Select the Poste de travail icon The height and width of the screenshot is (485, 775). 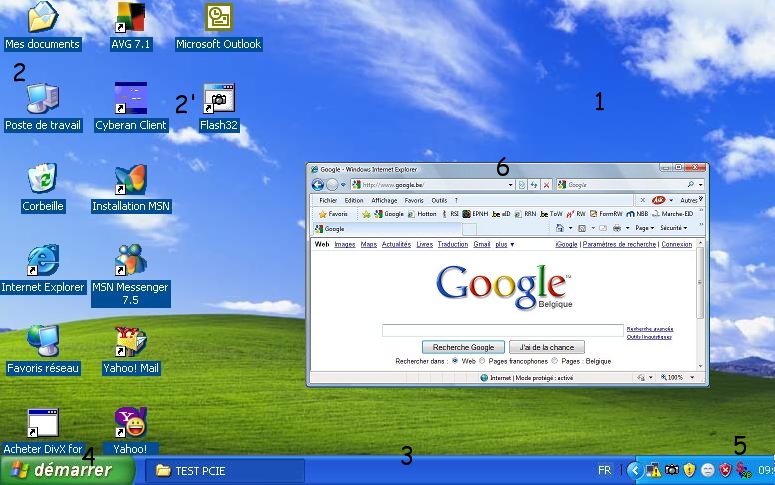point(43,98)
